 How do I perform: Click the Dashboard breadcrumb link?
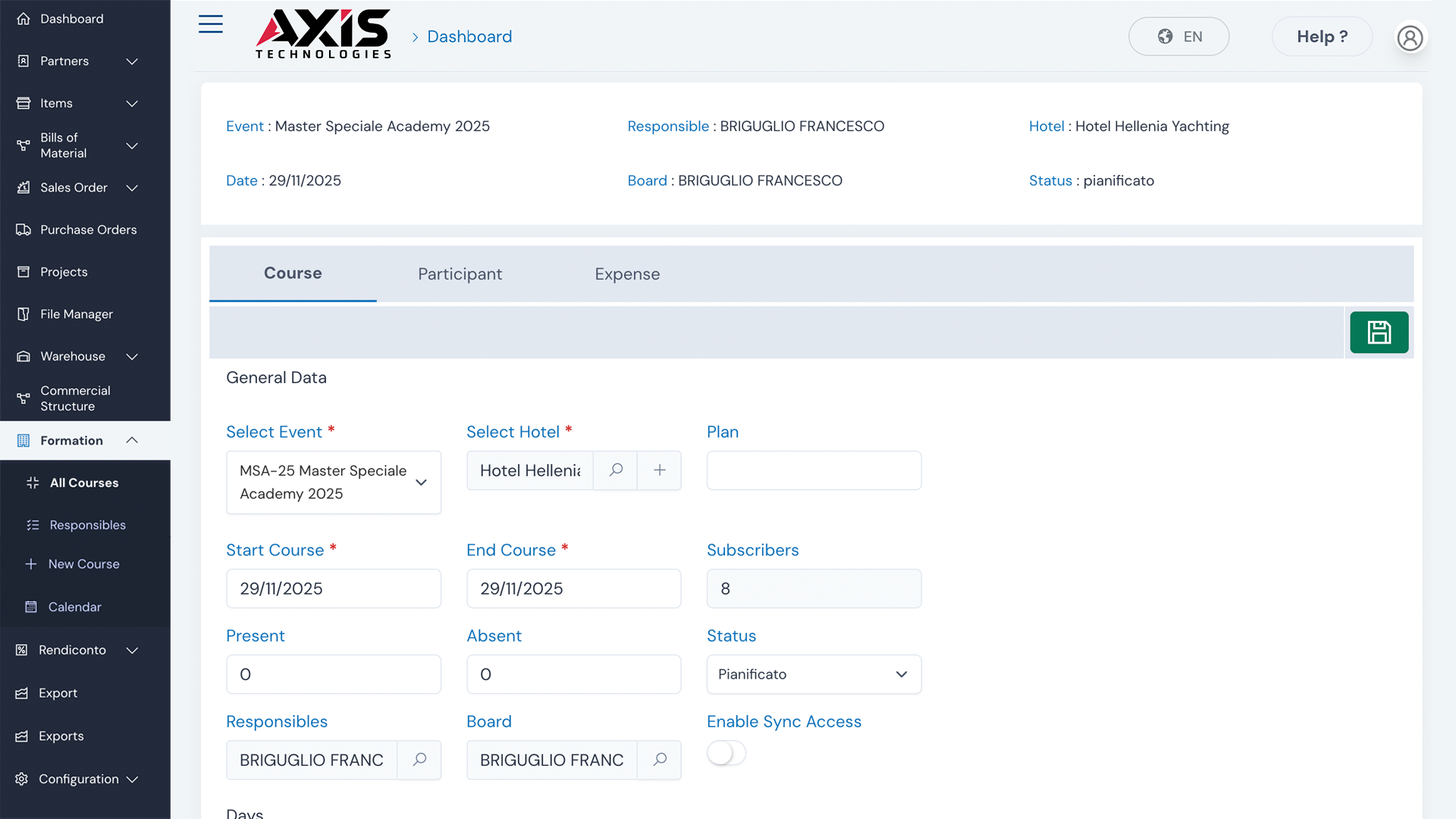pos(469,36)
